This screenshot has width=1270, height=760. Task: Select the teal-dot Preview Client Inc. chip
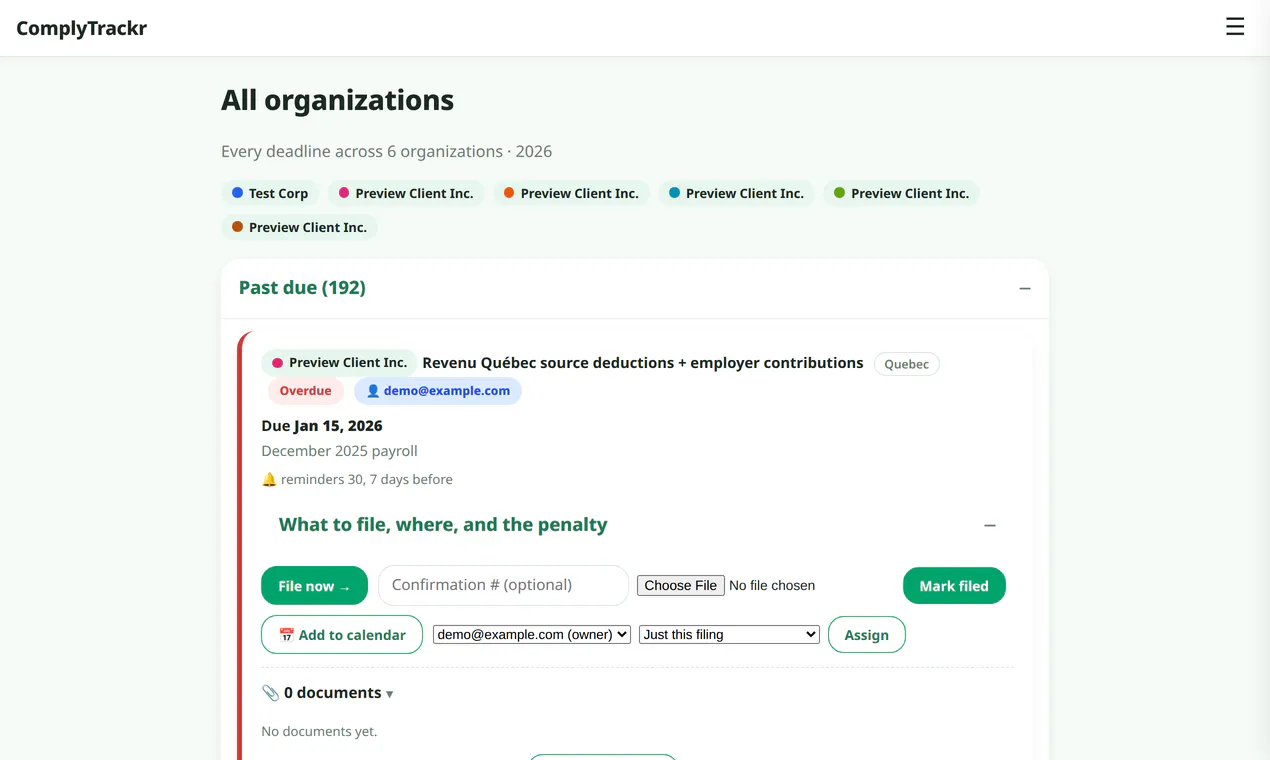pyautogui.click(x=736, y=193)
